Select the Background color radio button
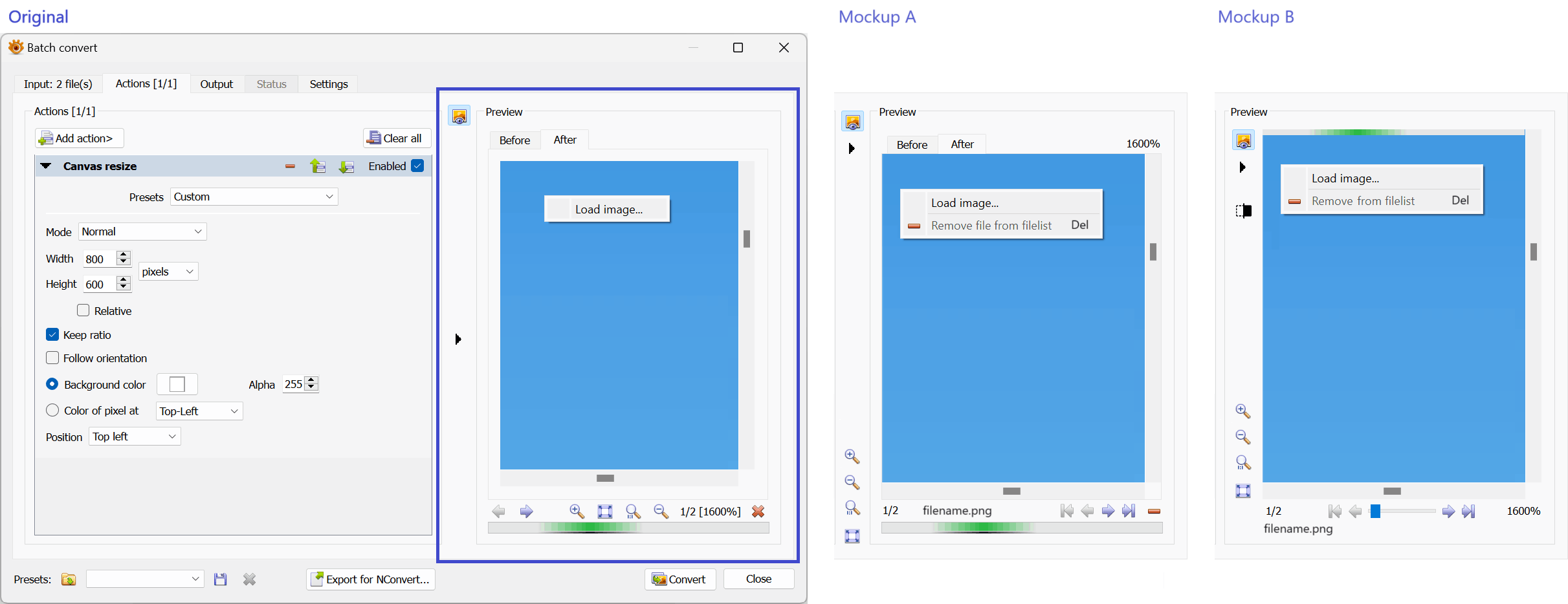Screen dimensions: 1568x604 [x=52, y=384]
